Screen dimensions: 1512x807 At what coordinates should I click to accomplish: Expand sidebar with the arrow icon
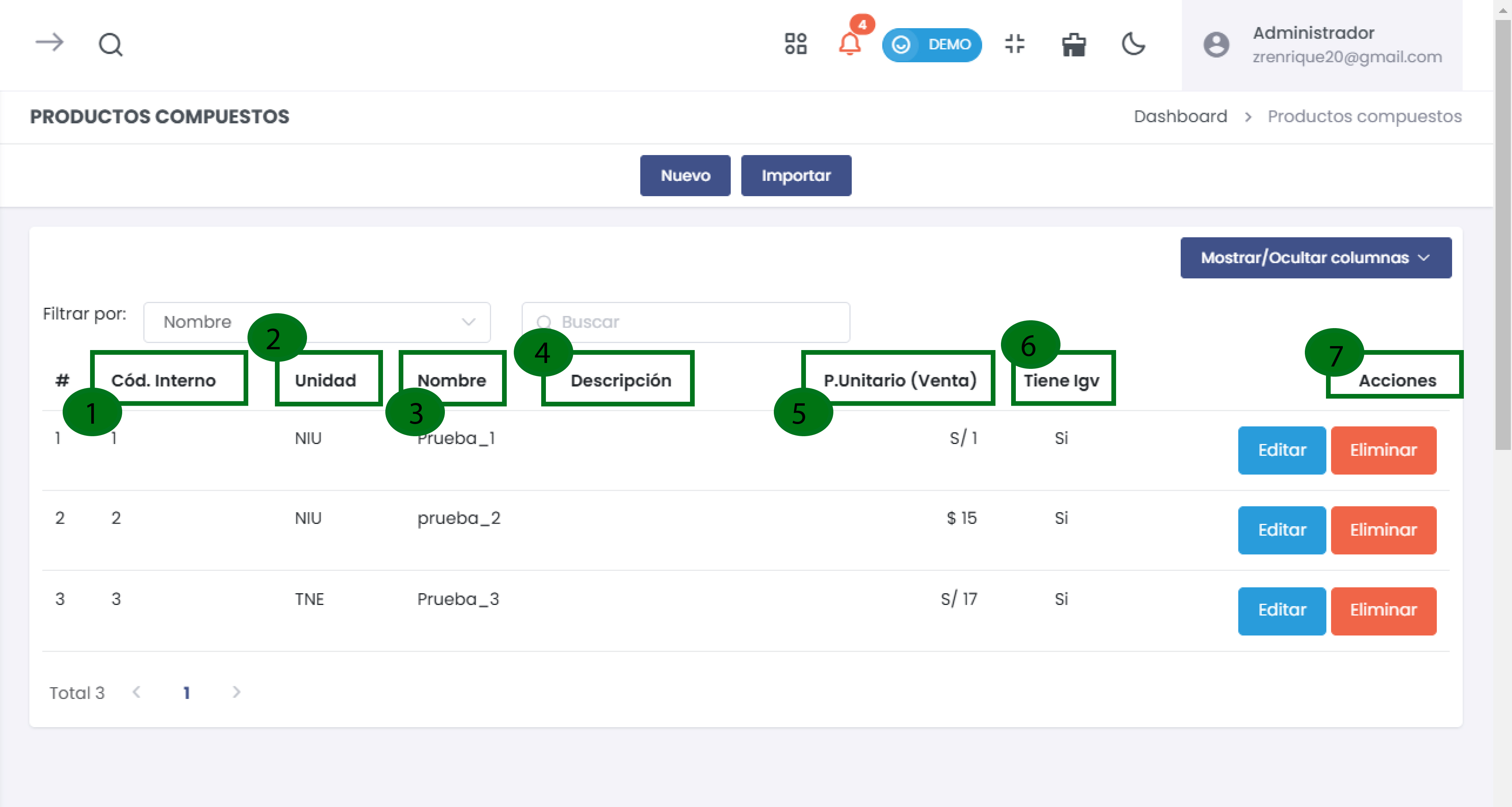[x=49, y=43]
